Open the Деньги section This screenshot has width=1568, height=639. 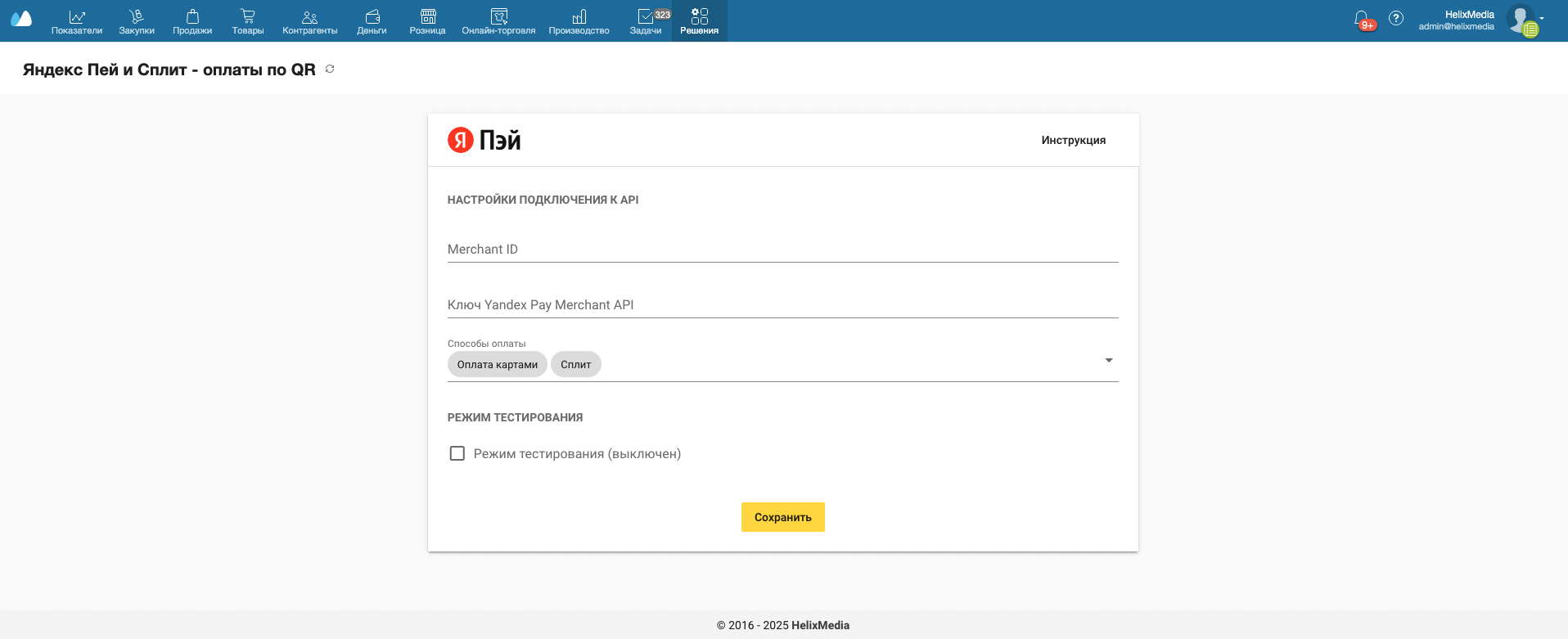click(372, 21)
